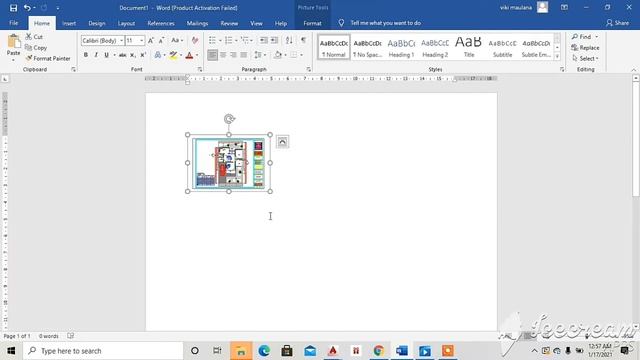Align text left
This screenshot has height=360, width=640.
pos(212,55)
